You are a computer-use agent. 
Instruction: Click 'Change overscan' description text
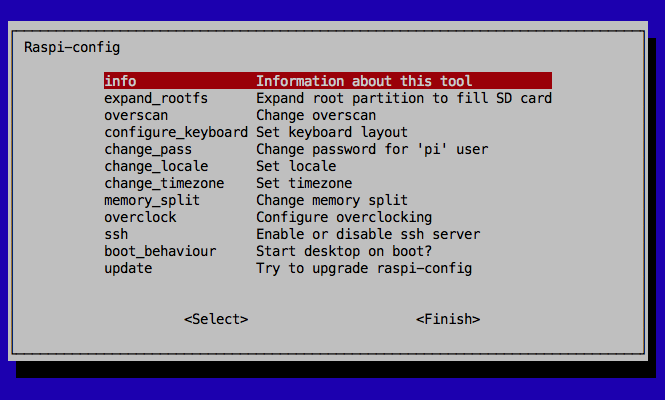tap(316, 115)
